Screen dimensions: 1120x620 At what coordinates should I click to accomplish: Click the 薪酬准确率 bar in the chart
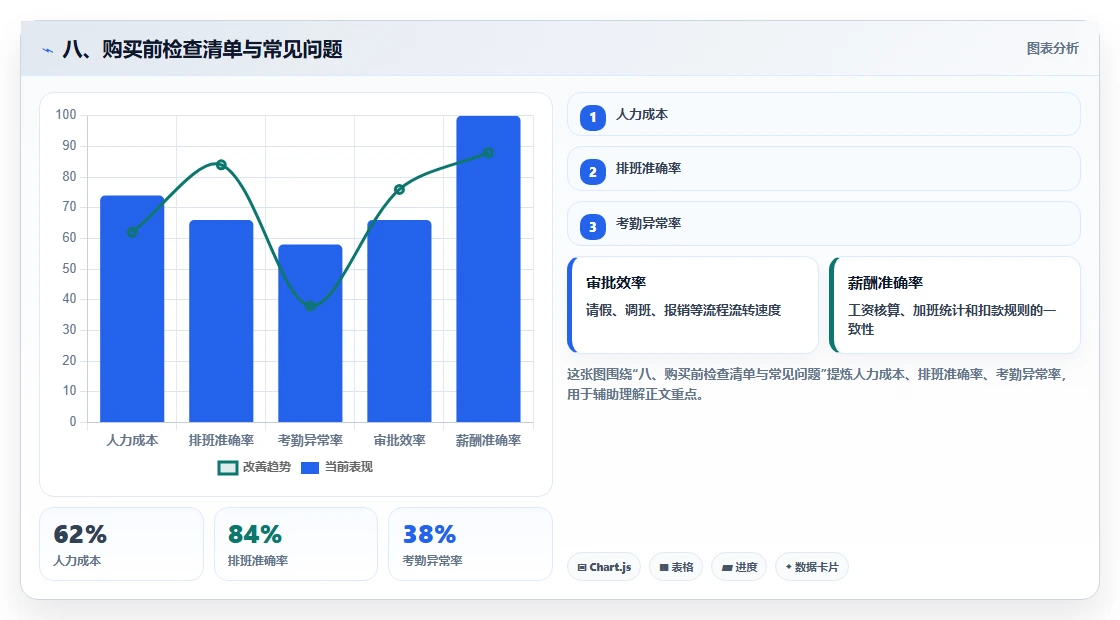489,269
